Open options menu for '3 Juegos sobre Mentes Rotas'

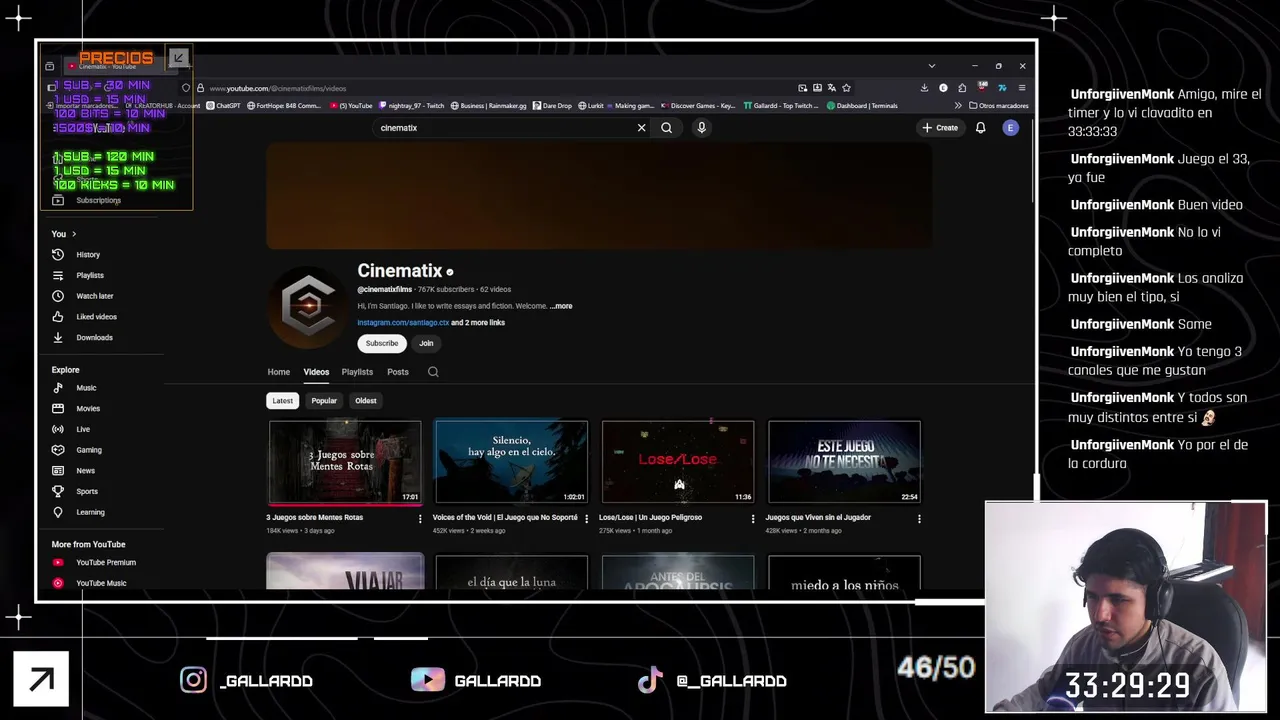point(420,519)
